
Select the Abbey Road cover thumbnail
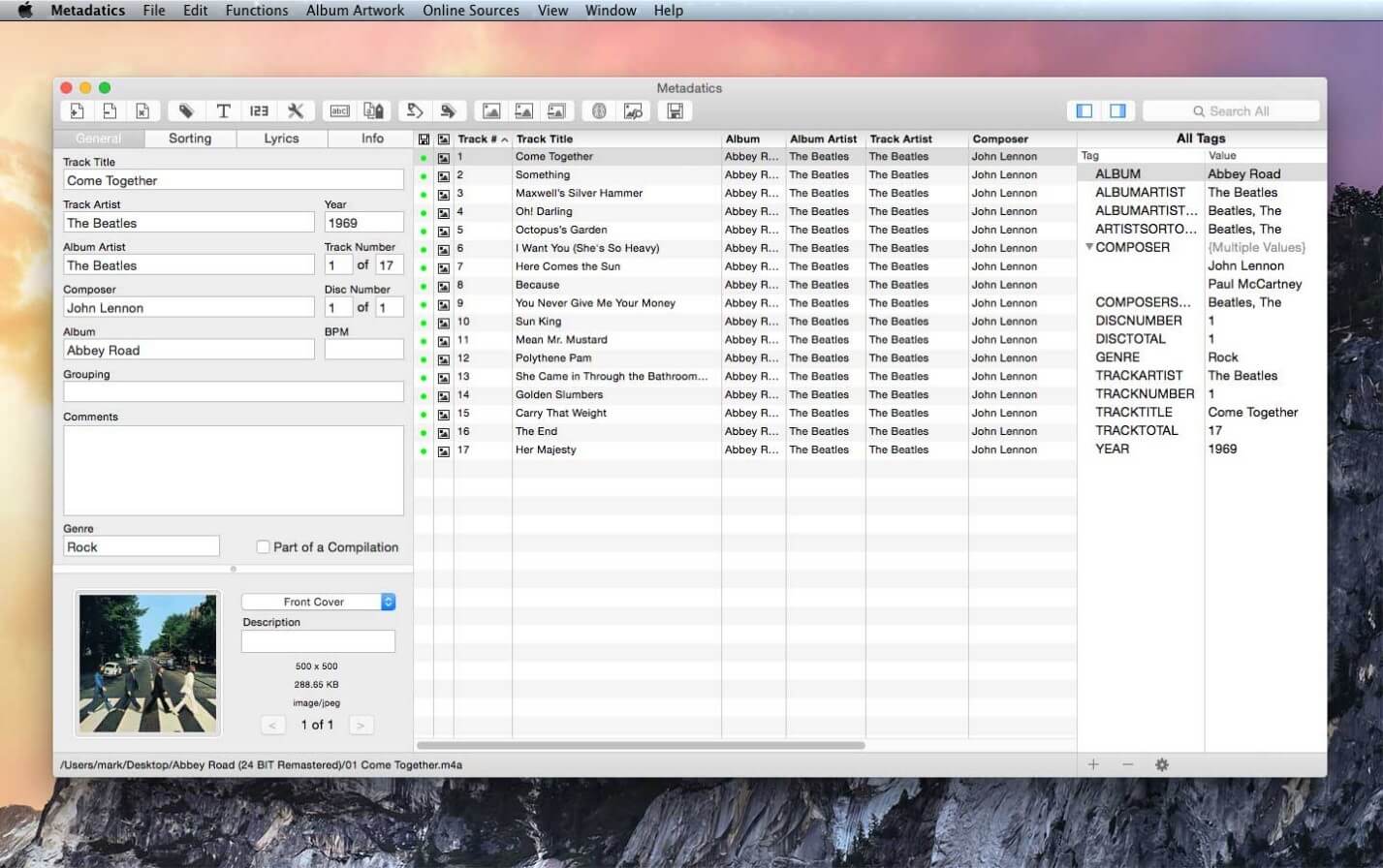tap(147, 663)
